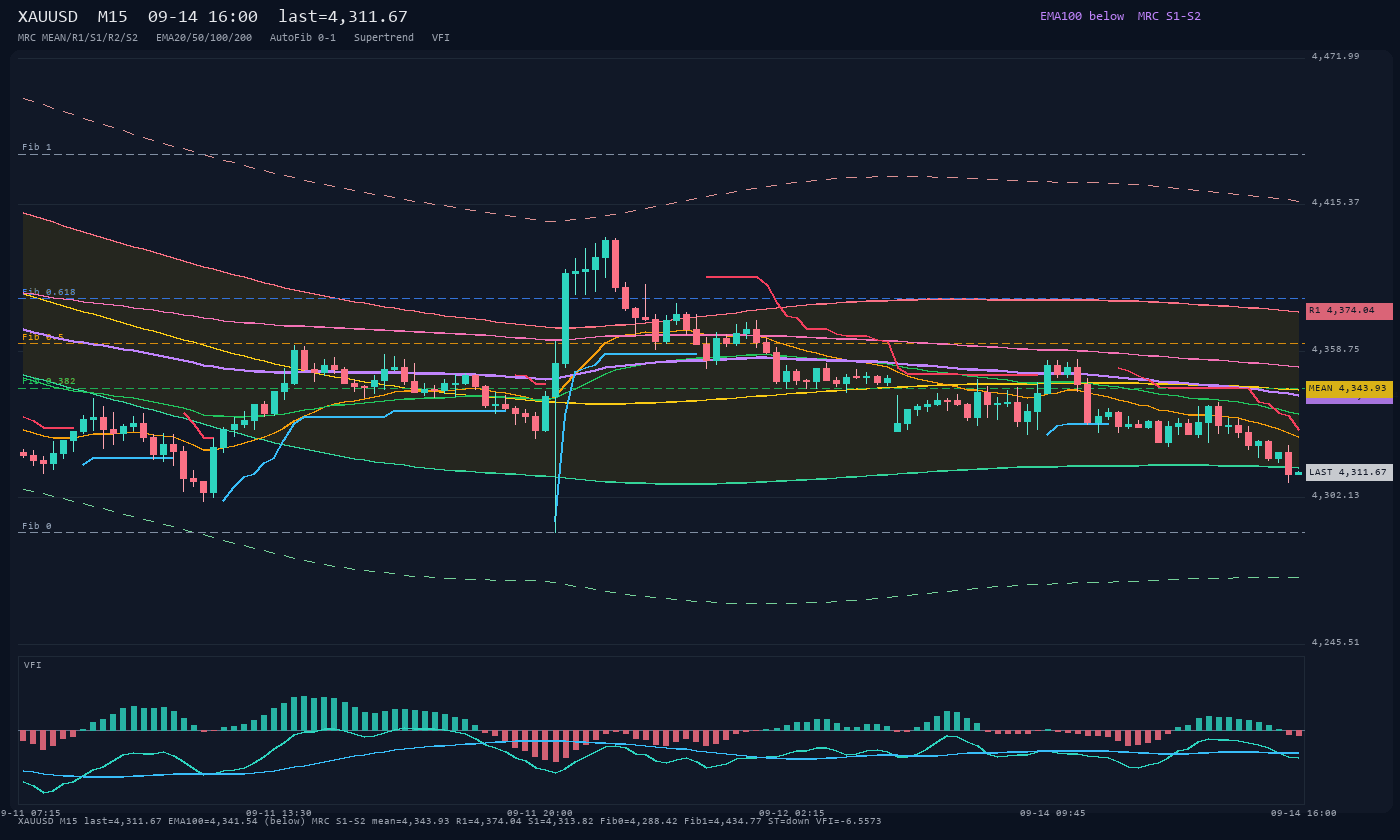Click the 4,415.37 price axis label
Screen dimensions: 1400x840
pos(1336,202)
